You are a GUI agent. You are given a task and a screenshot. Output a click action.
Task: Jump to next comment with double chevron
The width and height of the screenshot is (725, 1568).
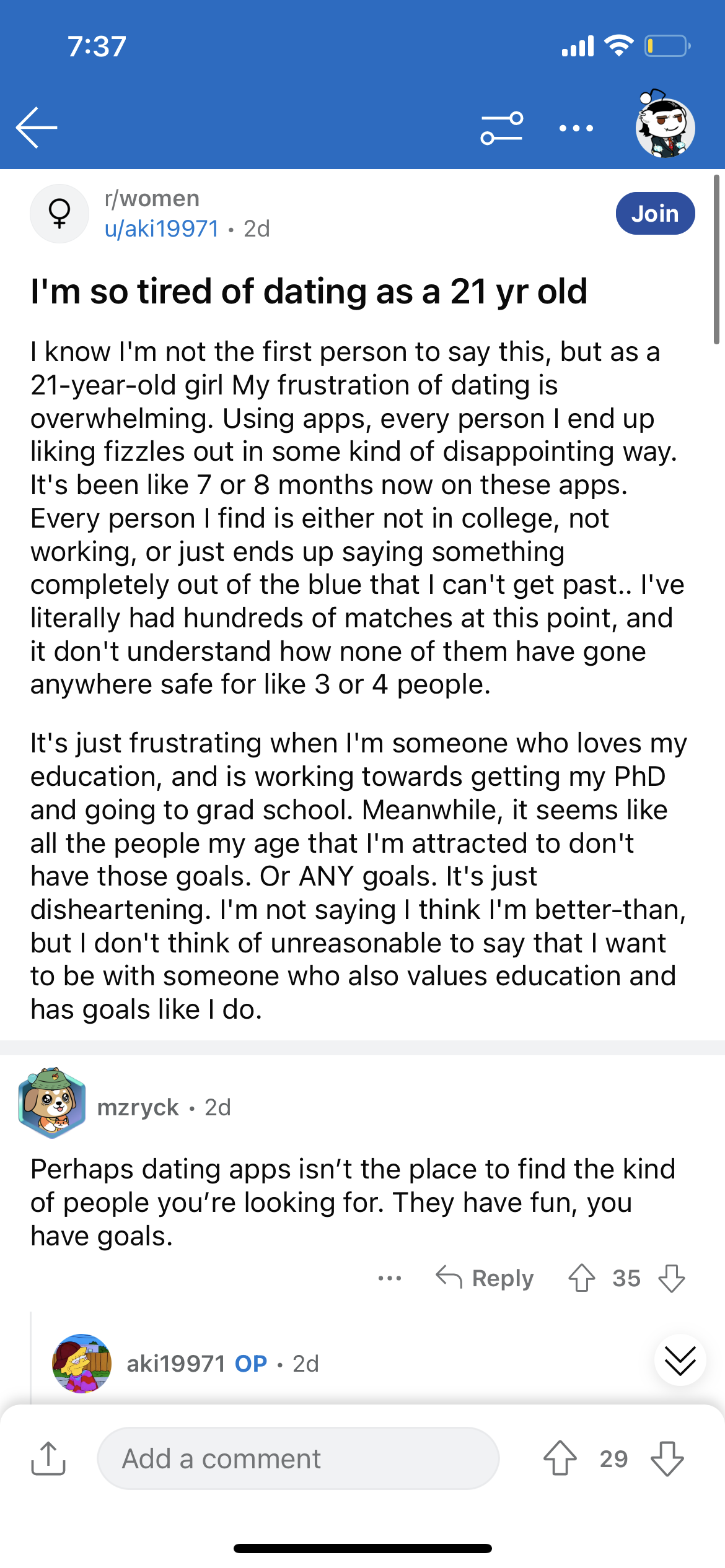pyautogui.click(x=680, y=1360)
